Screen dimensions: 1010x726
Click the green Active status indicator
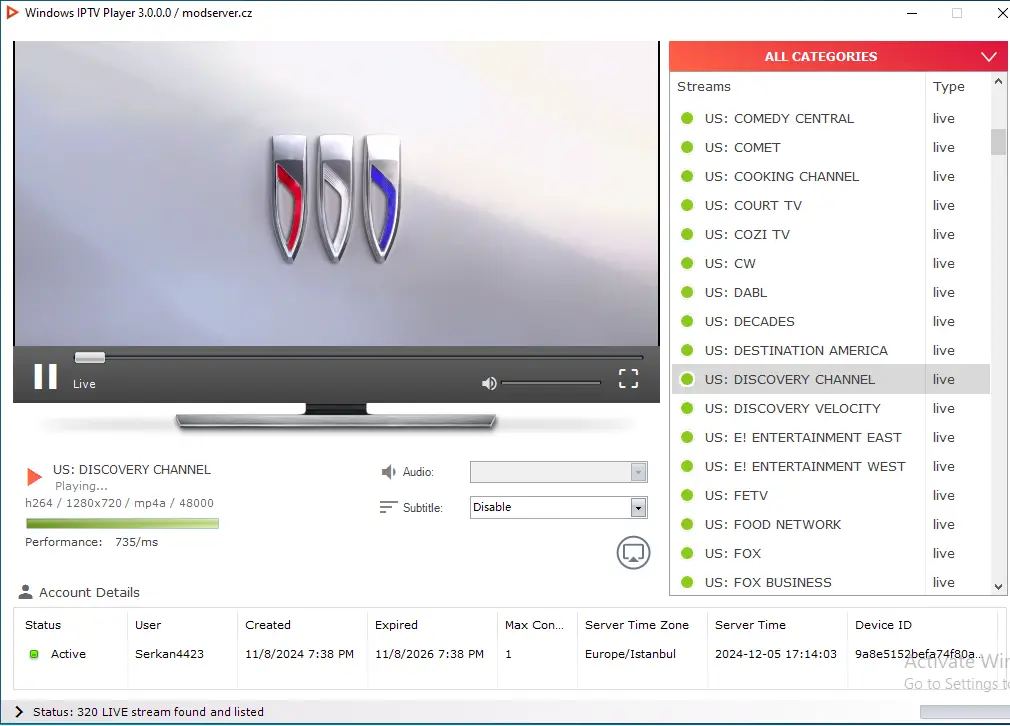pos(34,654)
